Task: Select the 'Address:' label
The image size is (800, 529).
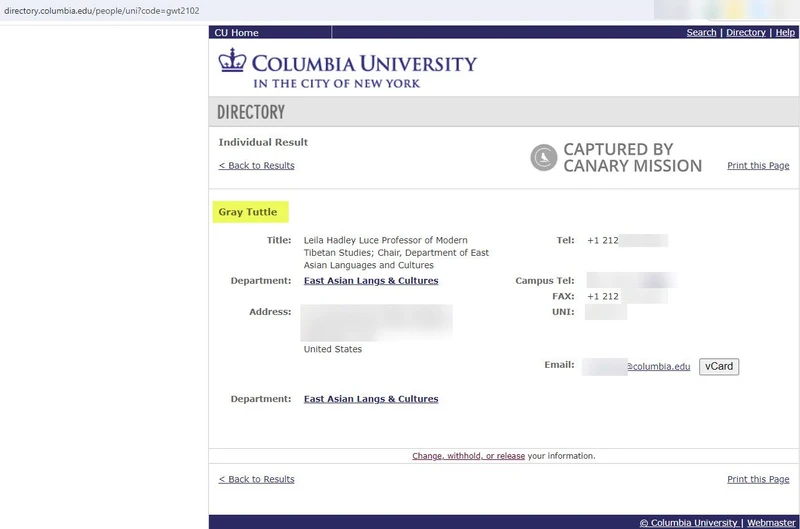Action: 270,312
